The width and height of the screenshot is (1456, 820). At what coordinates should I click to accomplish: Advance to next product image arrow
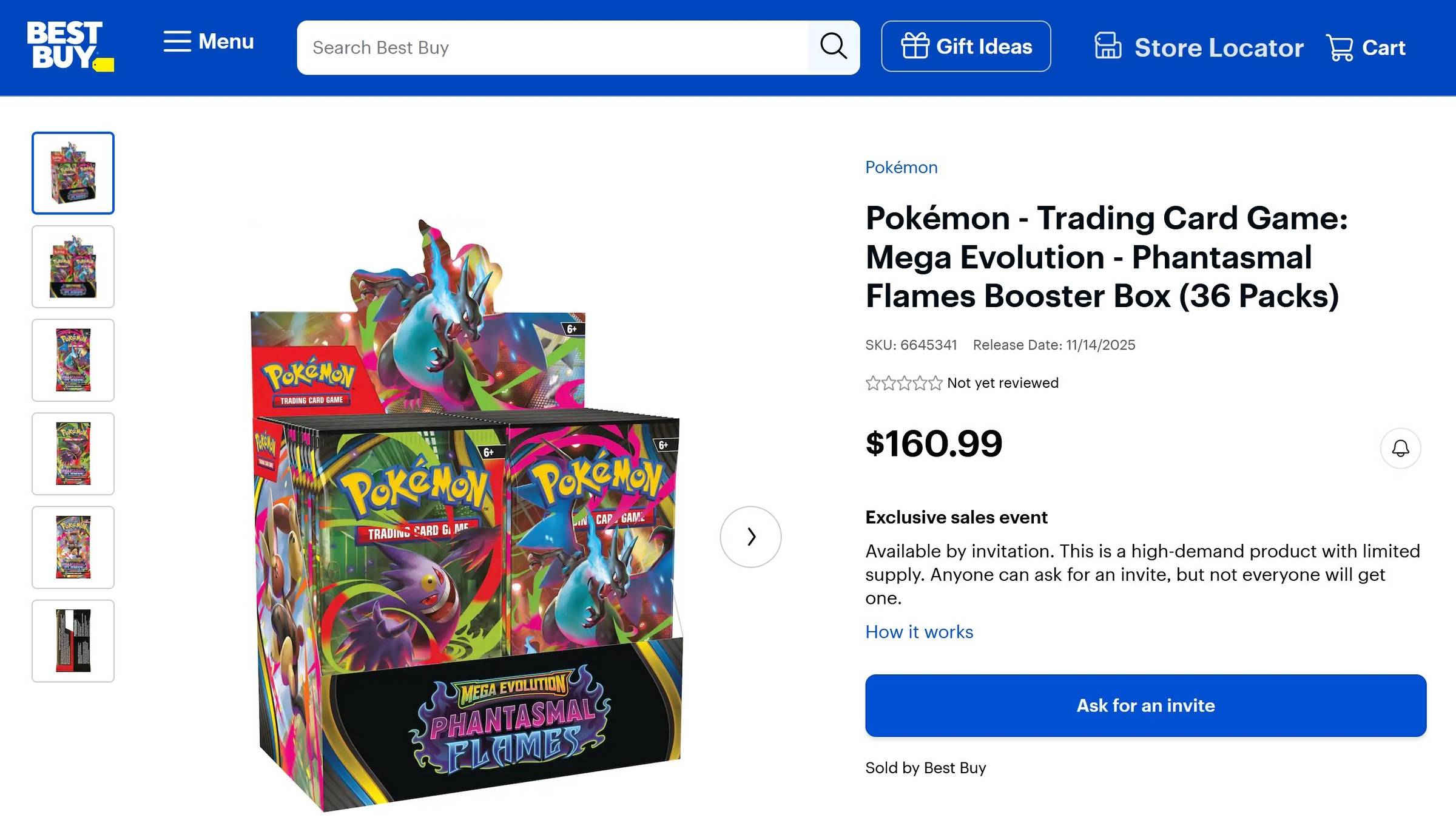click(750, 537)
